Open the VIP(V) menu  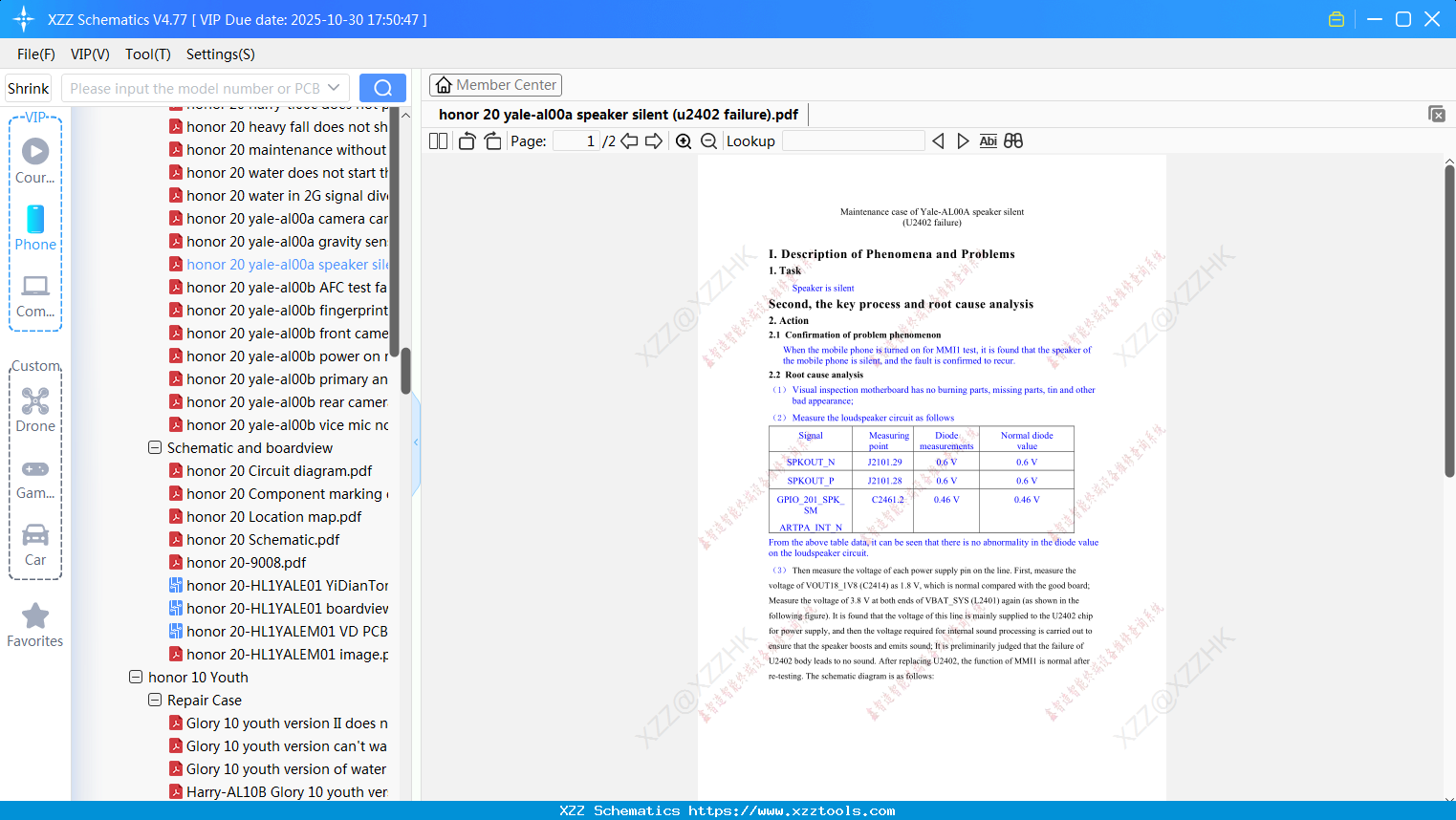tap(90, 54)
